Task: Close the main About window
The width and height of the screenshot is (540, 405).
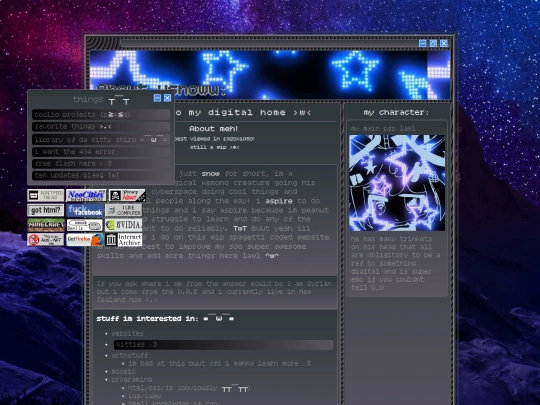Action: coord(444,43)
